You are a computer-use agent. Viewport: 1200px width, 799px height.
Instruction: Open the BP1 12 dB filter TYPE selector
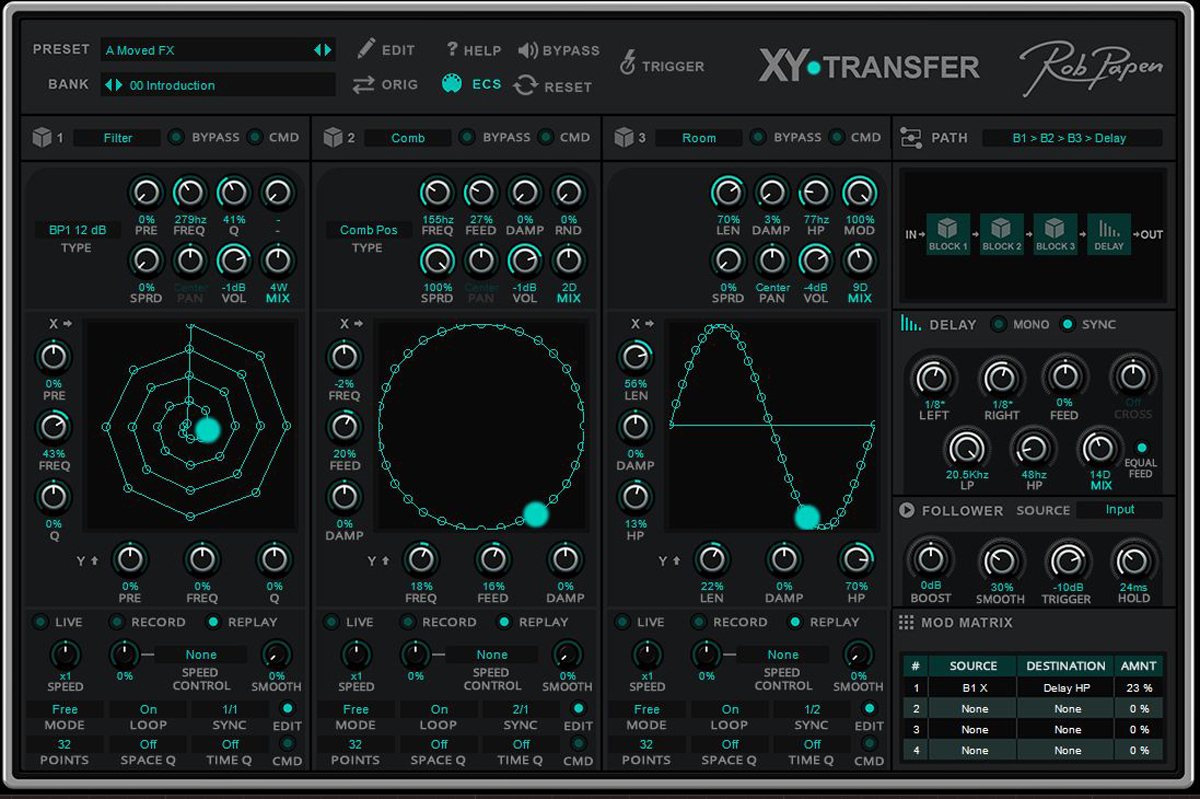tap(77, 230)
